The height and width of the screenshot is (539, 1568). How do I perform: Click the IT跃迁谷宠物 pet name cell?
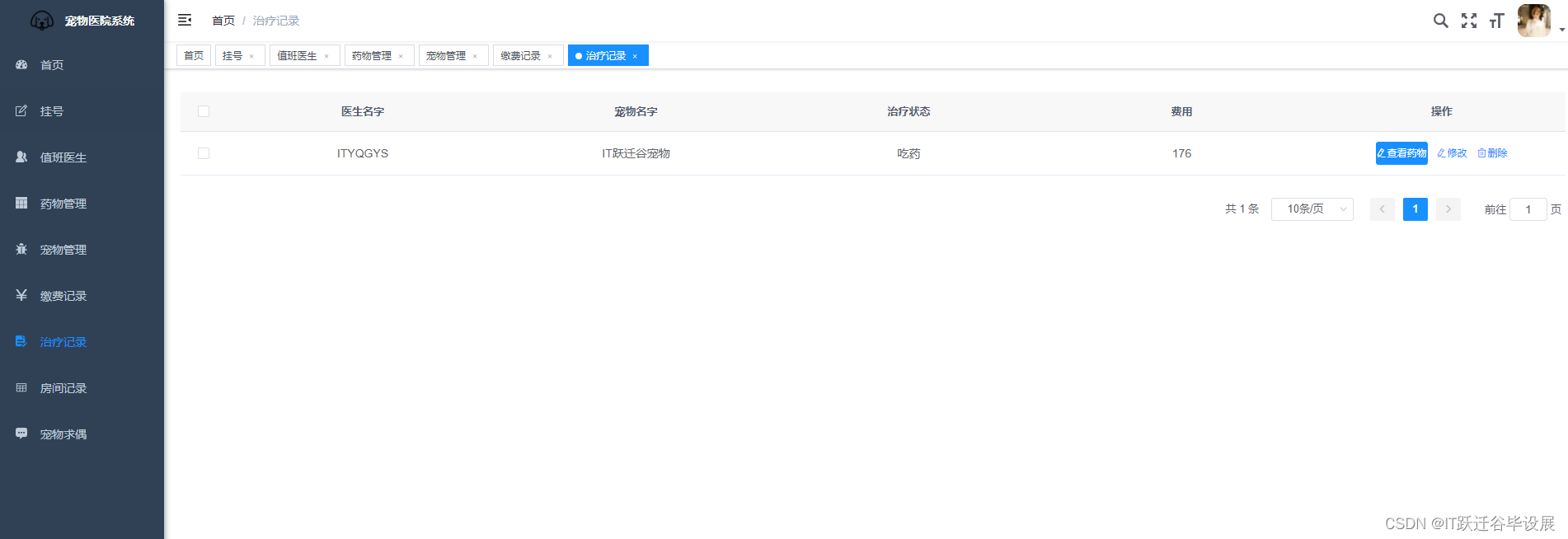pyautogui.click(x=636, y=153)
